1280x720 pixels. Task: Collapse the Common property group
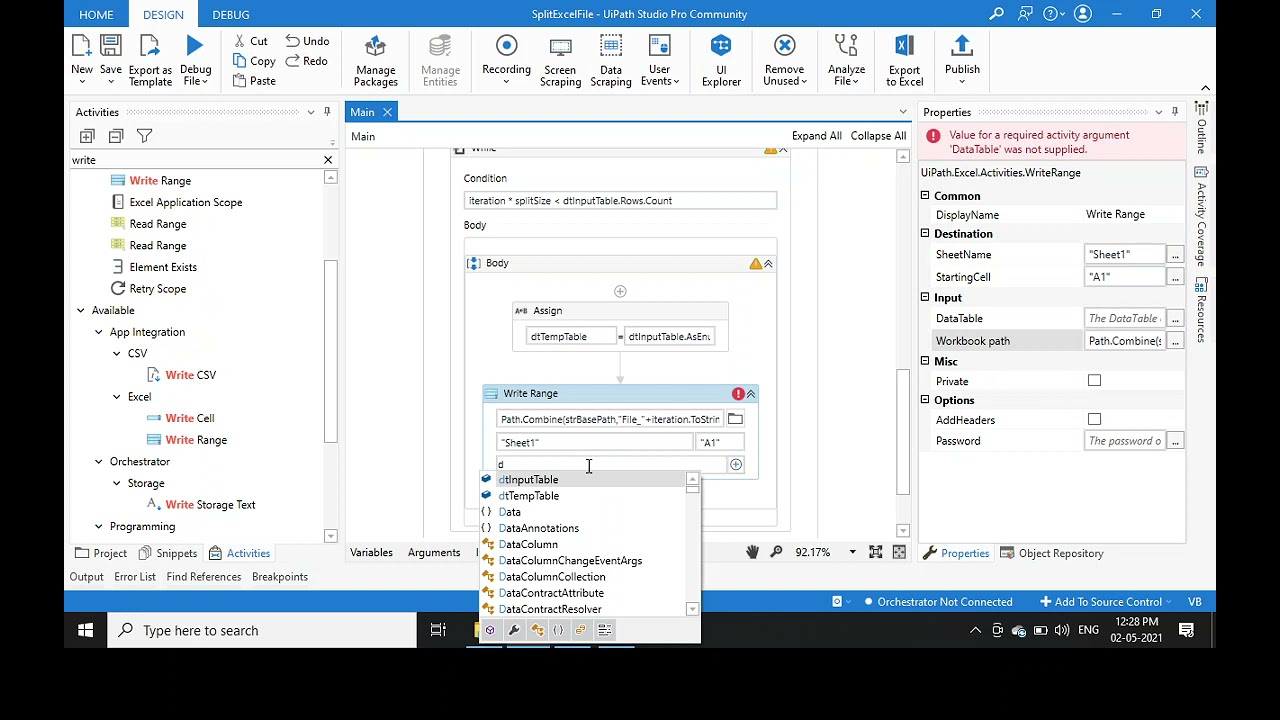[925, 196]
